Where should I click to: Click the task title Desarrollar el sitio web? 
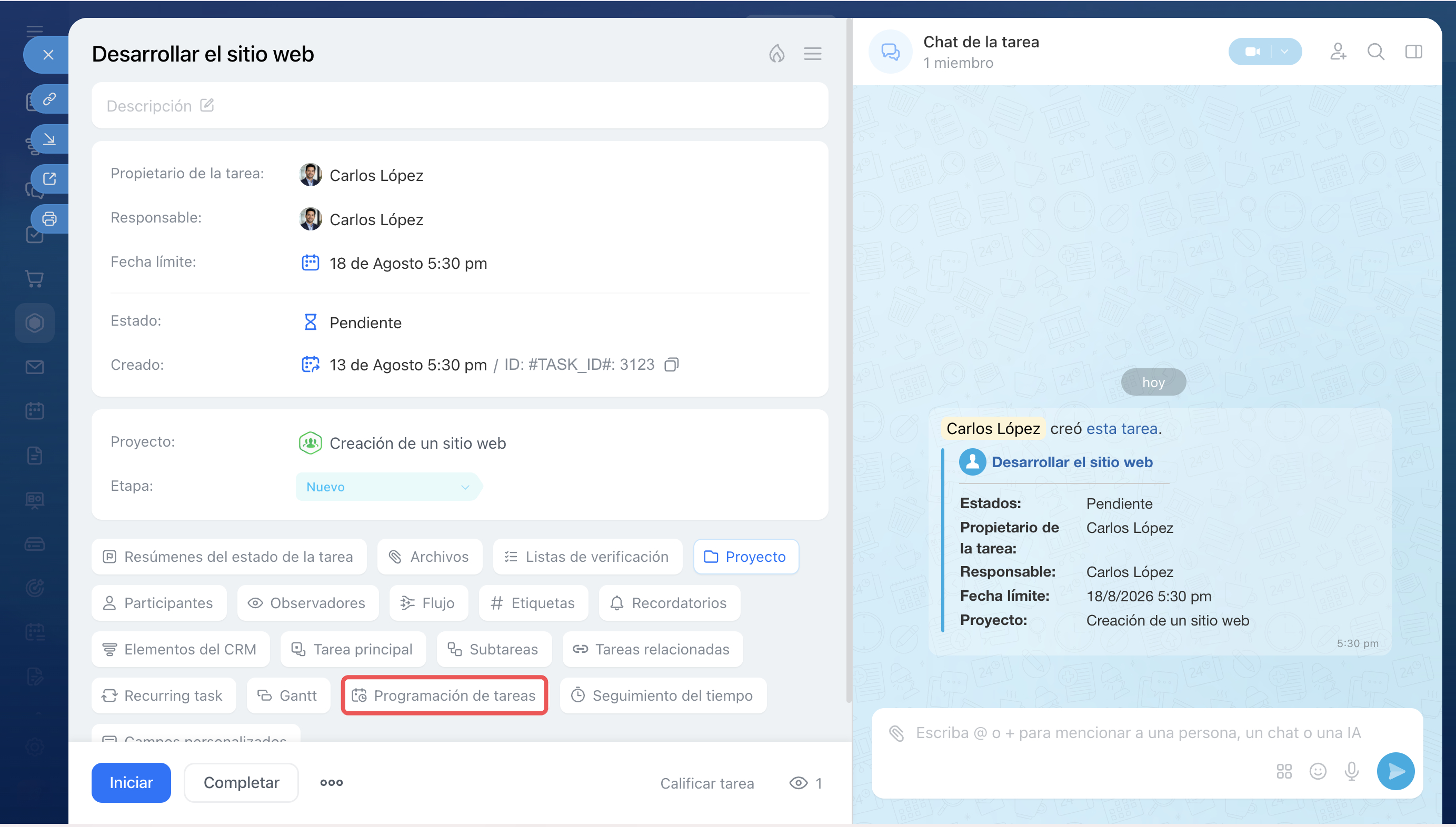(x=203, y=54)
